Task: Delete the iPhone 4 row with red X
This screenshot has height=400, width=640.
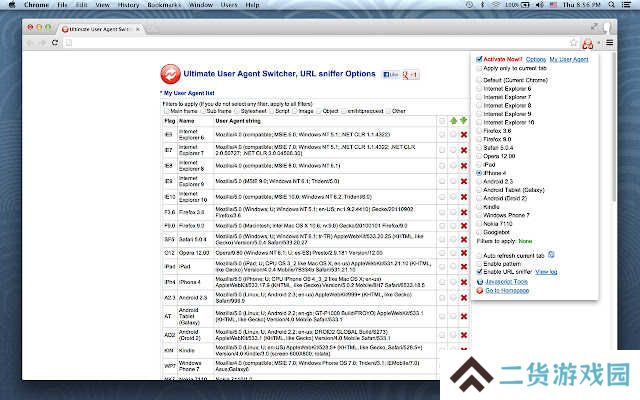Action: click(464, 282)
